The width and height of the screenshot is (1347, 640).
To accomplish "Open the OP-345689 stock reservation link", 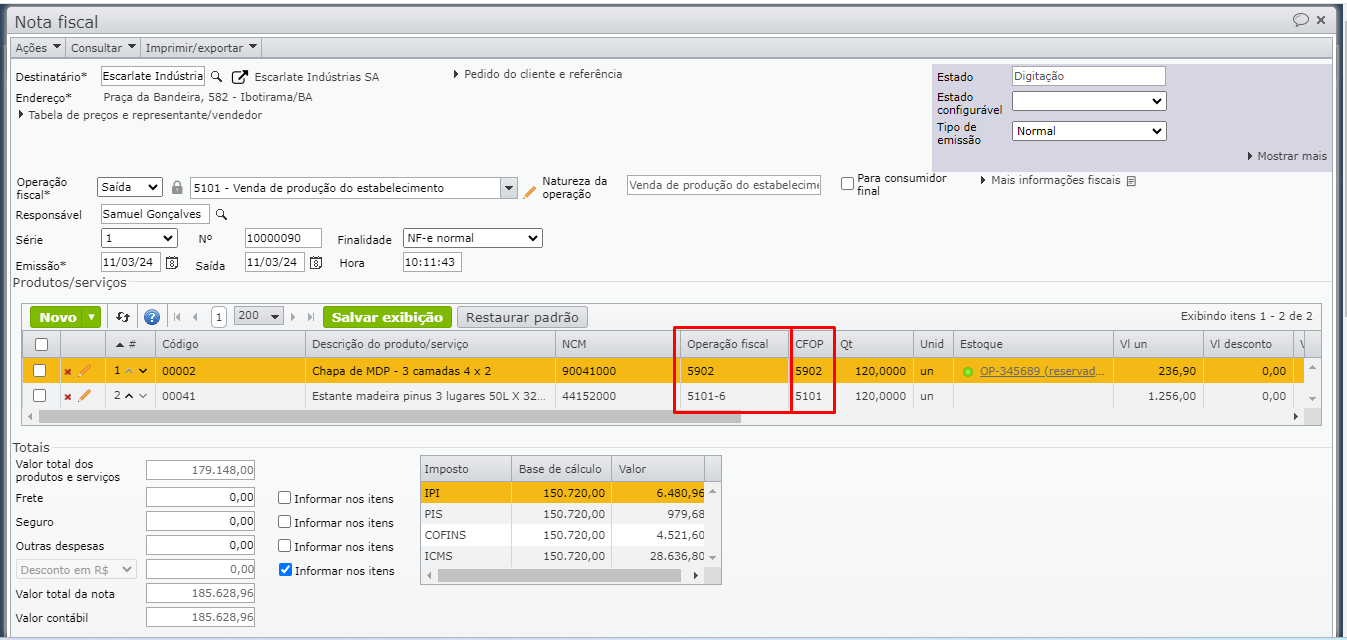I will tap(1041, 371).
